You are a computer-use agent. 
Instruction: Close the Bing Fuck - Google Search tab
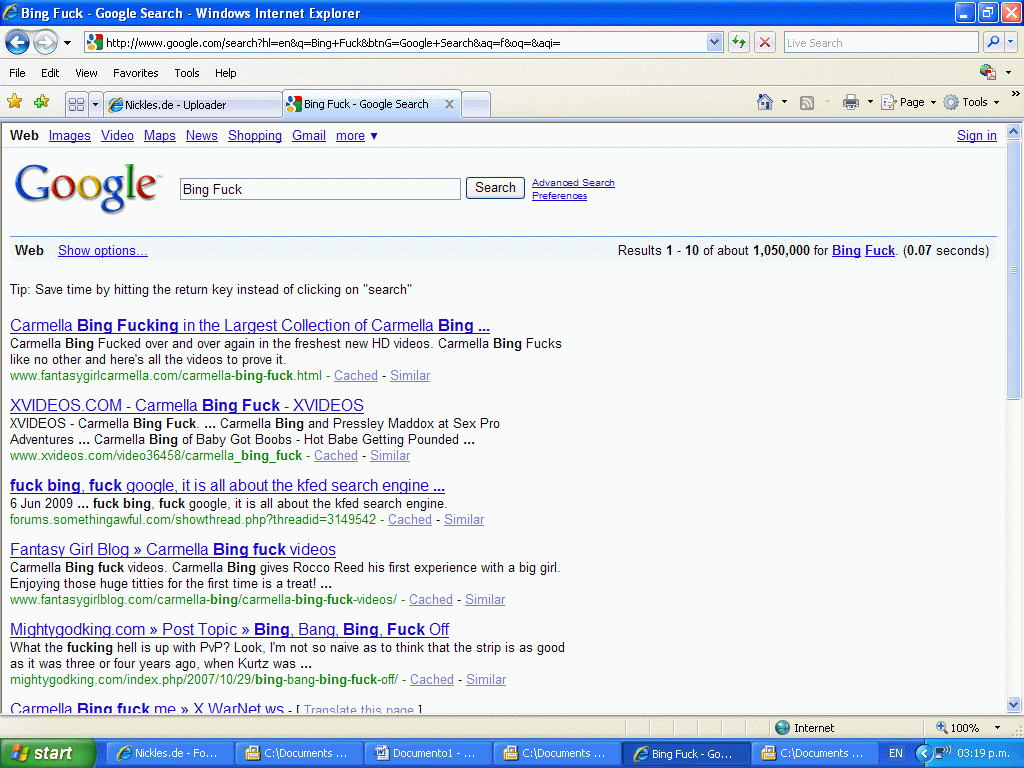449,104
